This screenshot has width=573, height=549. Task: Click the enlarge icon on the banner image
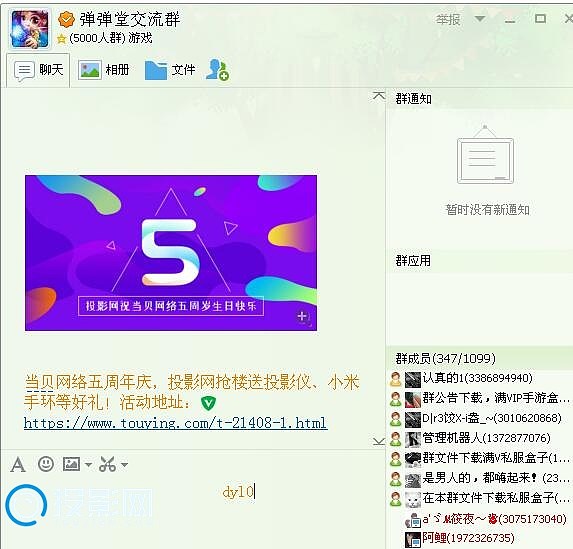303,317
